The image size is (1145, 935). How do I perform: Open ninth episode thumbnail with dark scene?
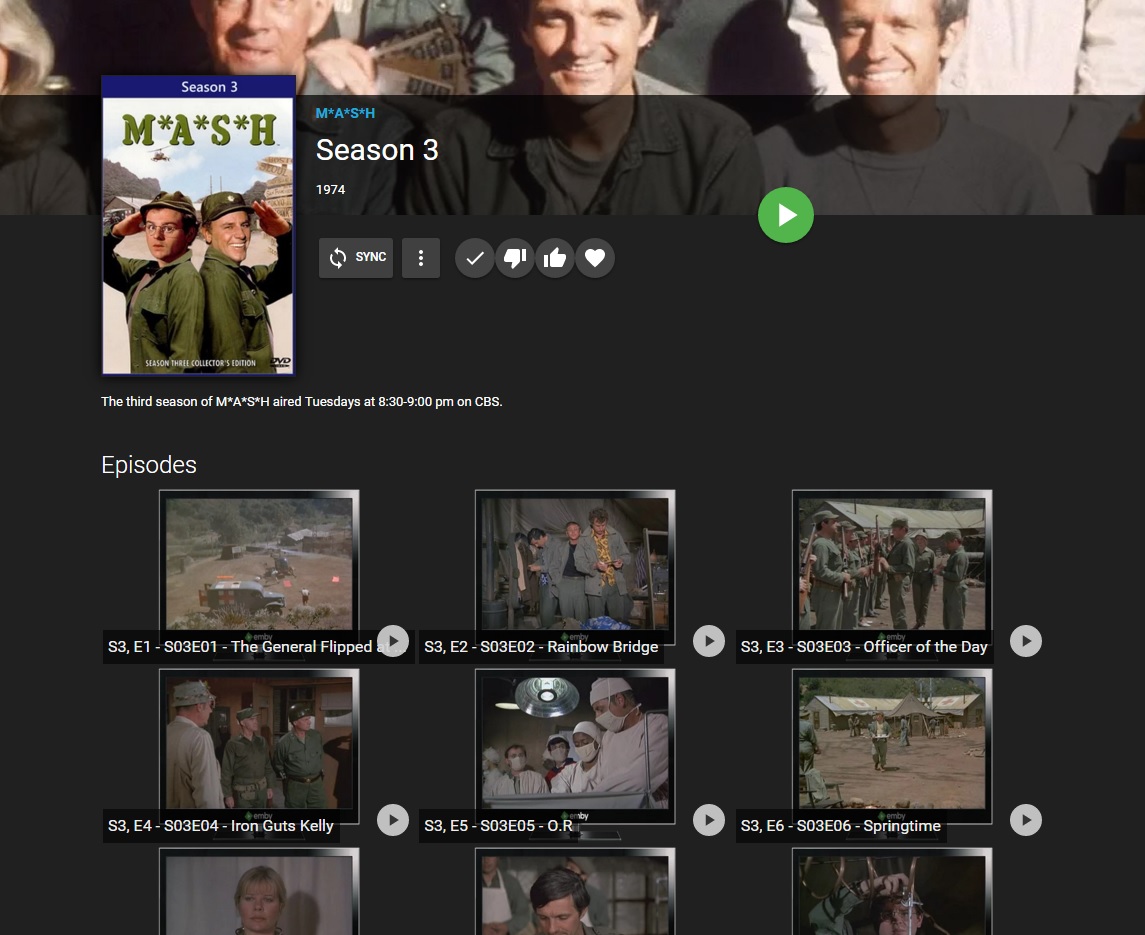(x=892, y=892)
